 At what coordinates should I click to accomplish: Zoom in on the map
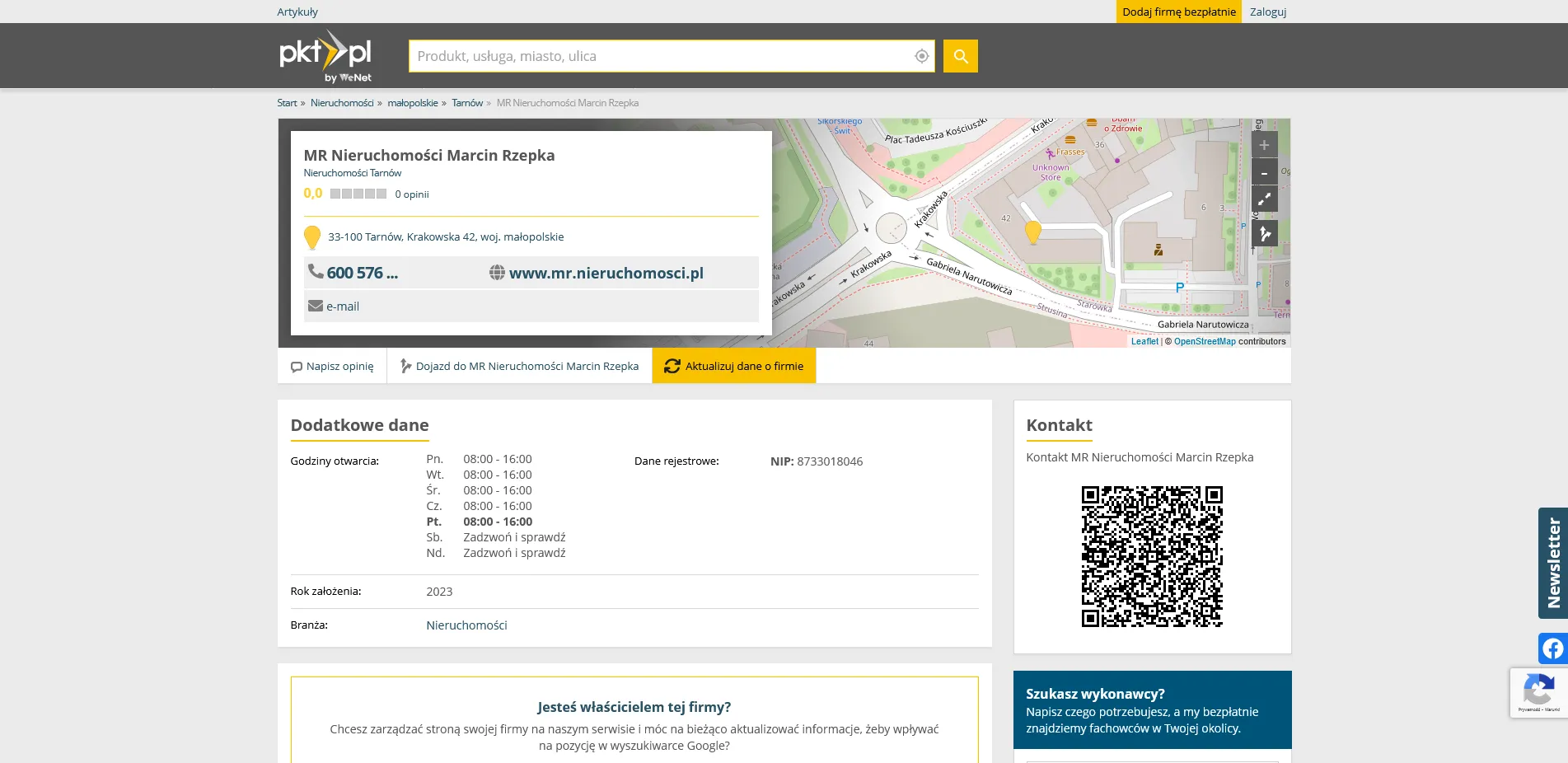click(x=1264, y=145)
